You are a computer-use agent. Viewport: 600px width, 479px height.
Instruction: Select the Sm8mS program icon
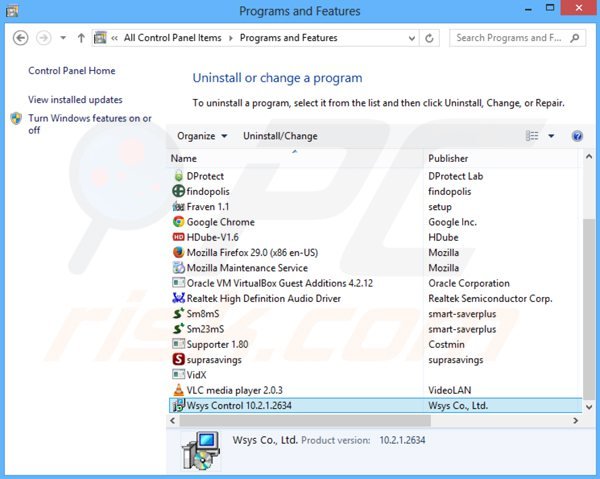178,314
